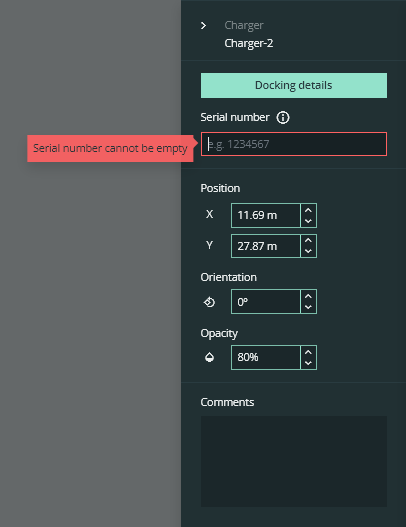Focus the Serial number input field
406x527 pixels.
(294, 144)
